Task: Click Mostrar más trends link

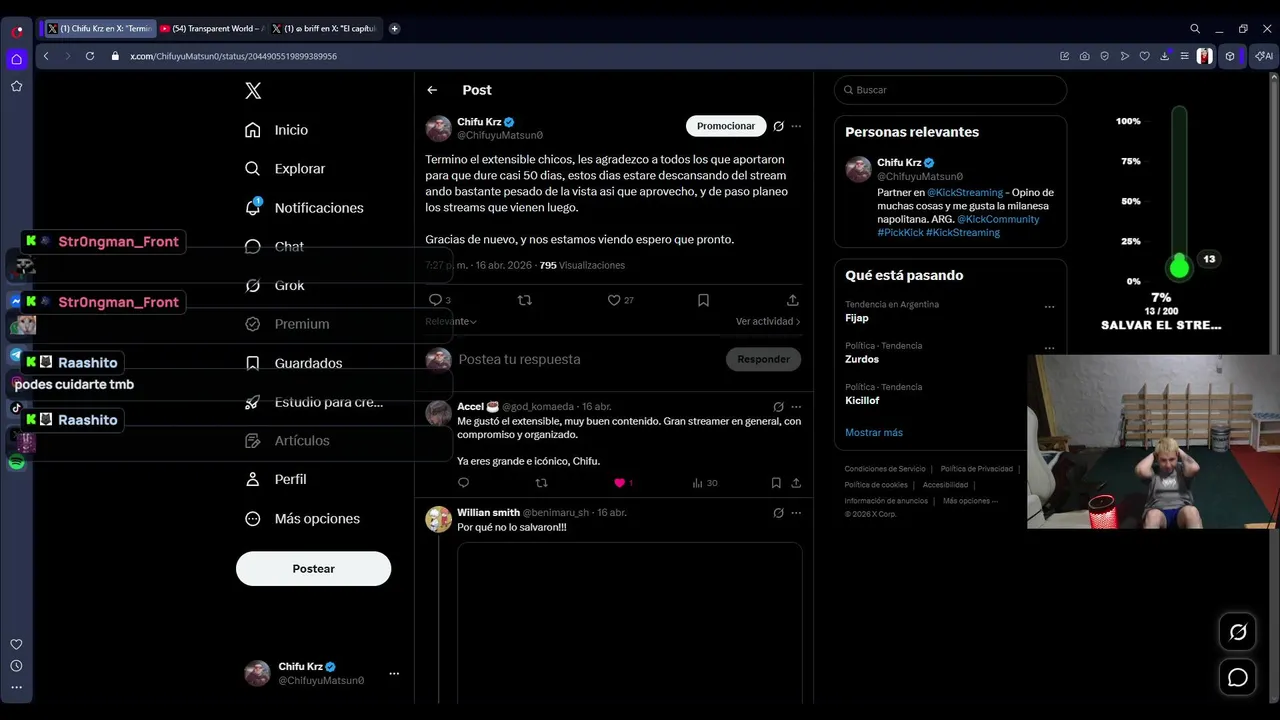Action: click(x=874, y=432)
